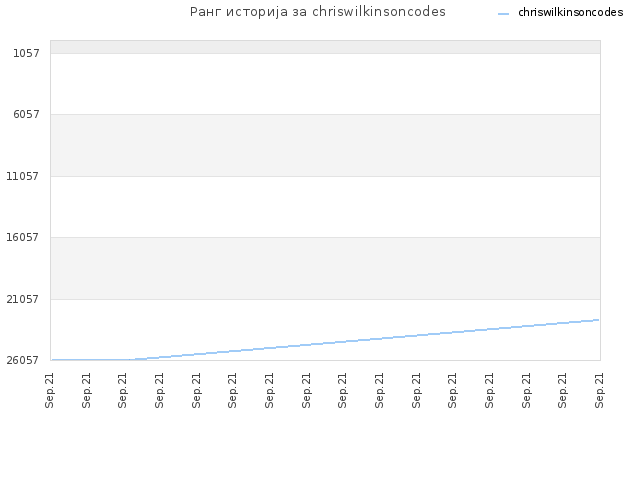Click the 26057 y-axis label

[x=23, y=360]
